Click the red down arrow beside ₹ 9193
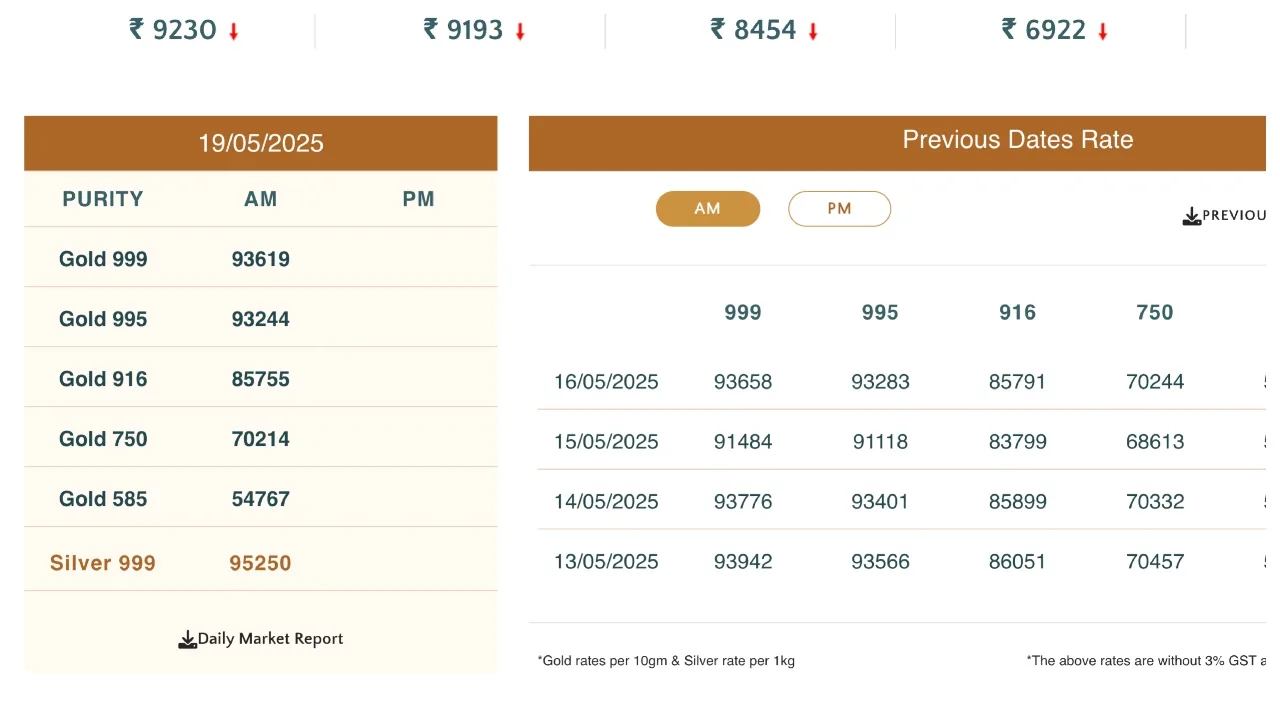This screenshot has width=1280, height=720. click(x=520, y=32)
